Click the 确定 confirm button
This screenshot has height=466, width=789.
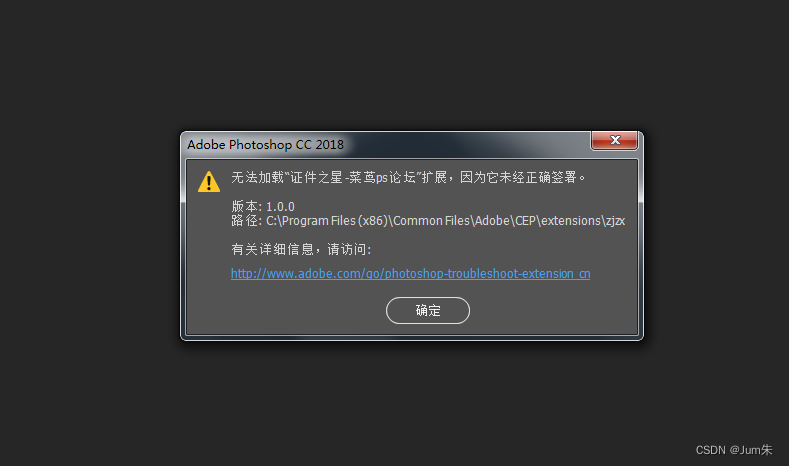(x=428, y=310)
